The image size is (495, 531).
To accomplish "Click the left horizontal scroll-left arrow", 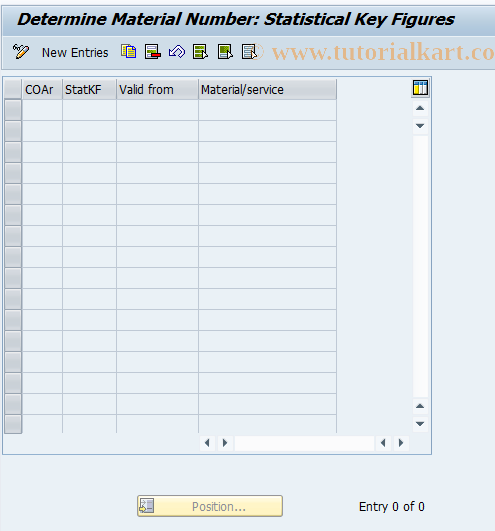I will click(x=207, y=443).
